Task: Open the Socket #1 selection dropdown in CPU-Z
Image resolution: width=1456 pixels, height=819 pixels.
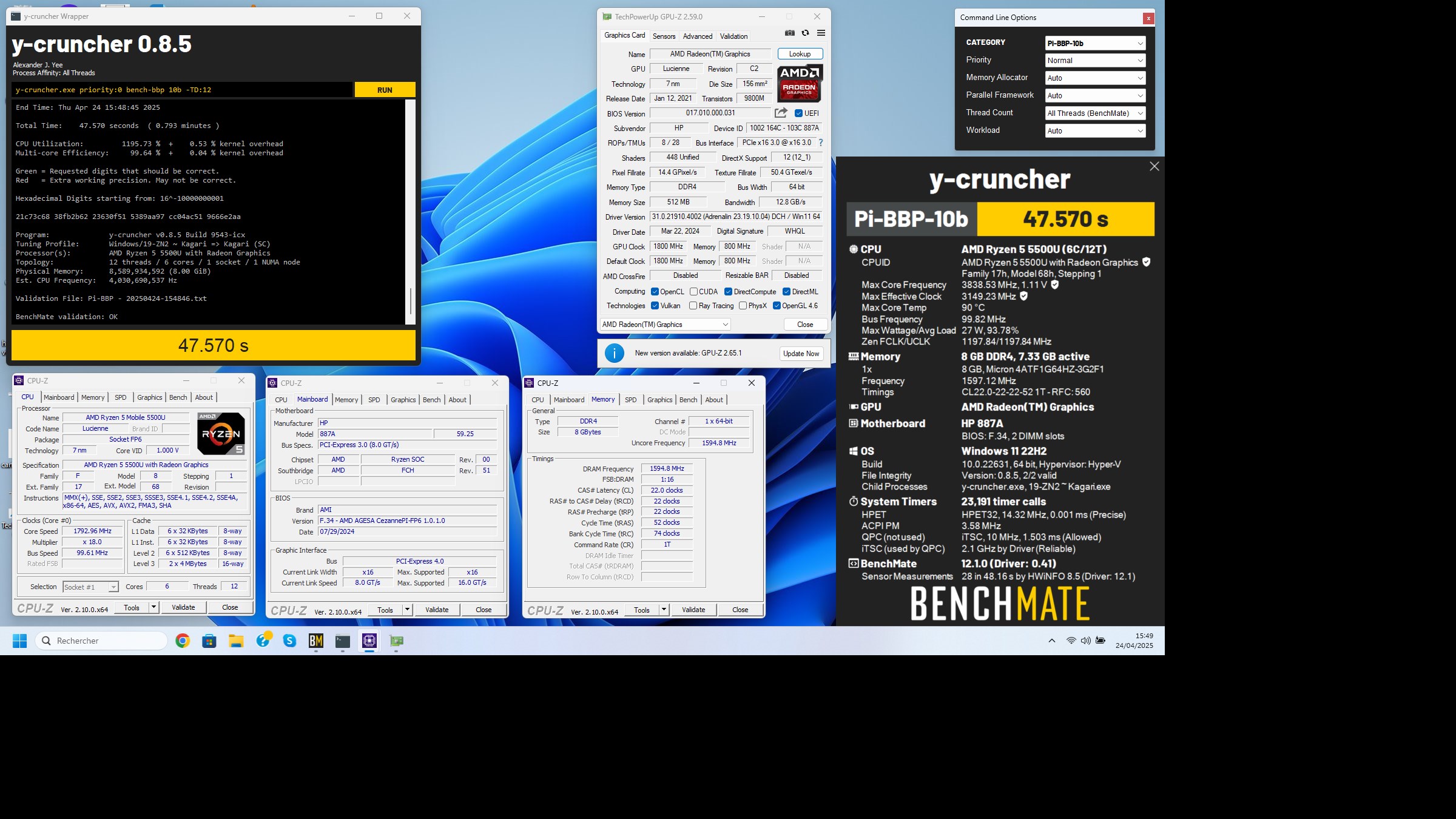Action: coord(90,587)
